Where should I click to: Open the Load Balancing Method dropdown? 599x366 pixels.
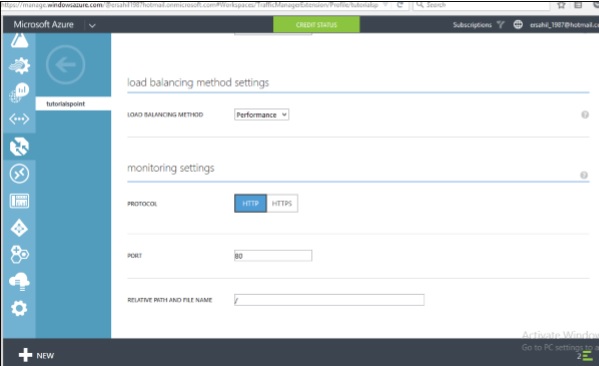point(261,115)
